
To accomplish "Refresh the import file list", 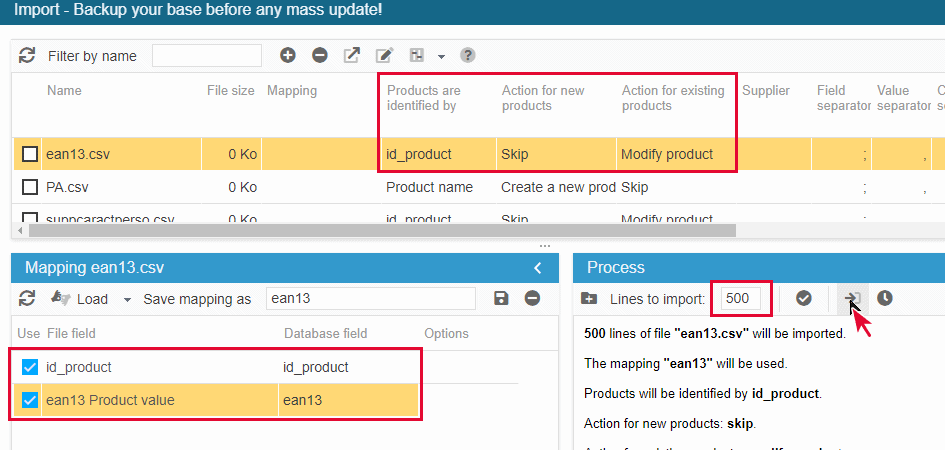I will pyautogui.click(x=27, y=56).
